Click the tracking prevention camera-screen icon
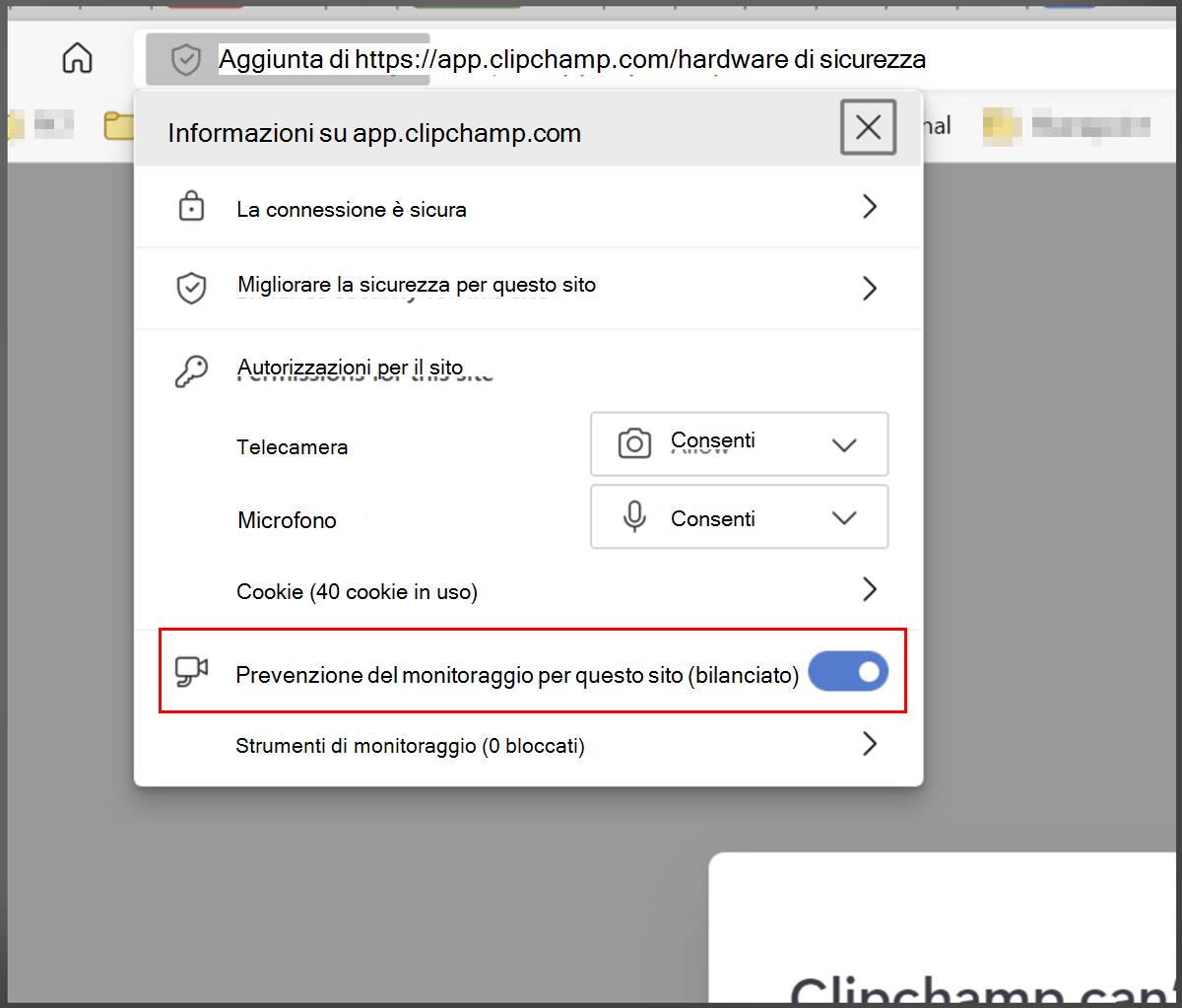 tap(191, 672)
